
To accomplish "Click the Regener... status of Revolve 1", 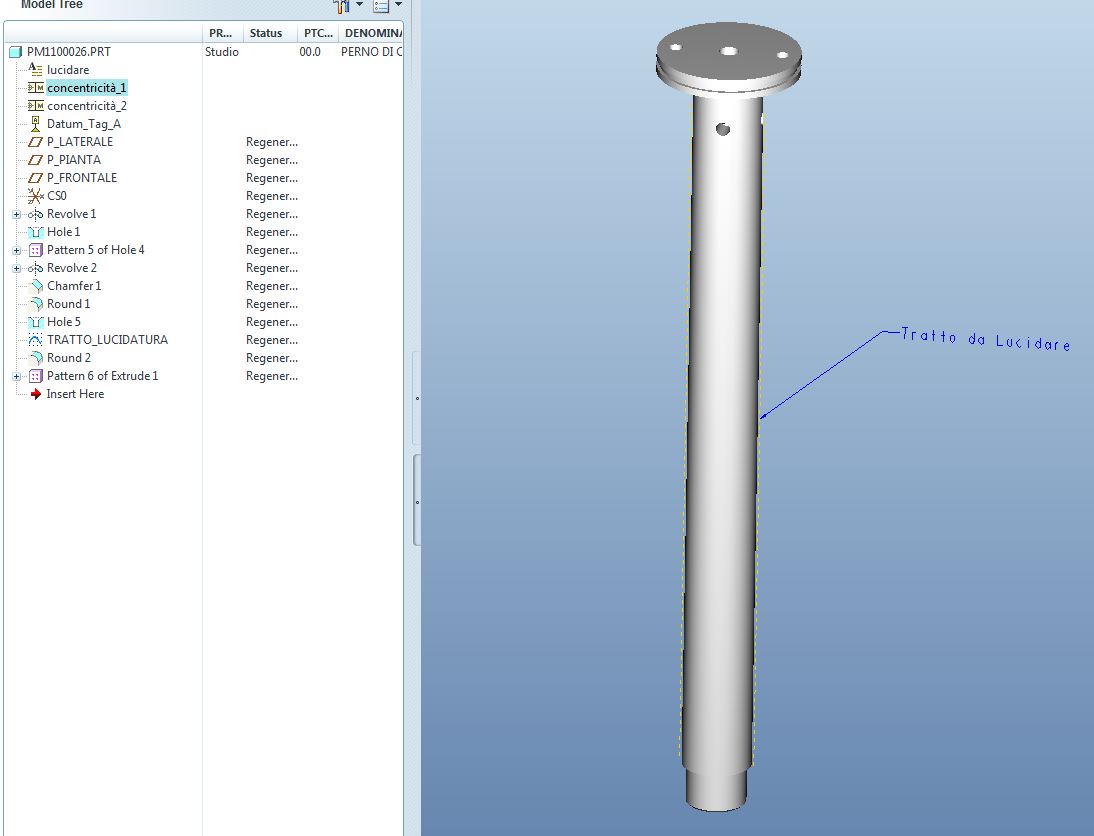I will [x=271, y=214].
